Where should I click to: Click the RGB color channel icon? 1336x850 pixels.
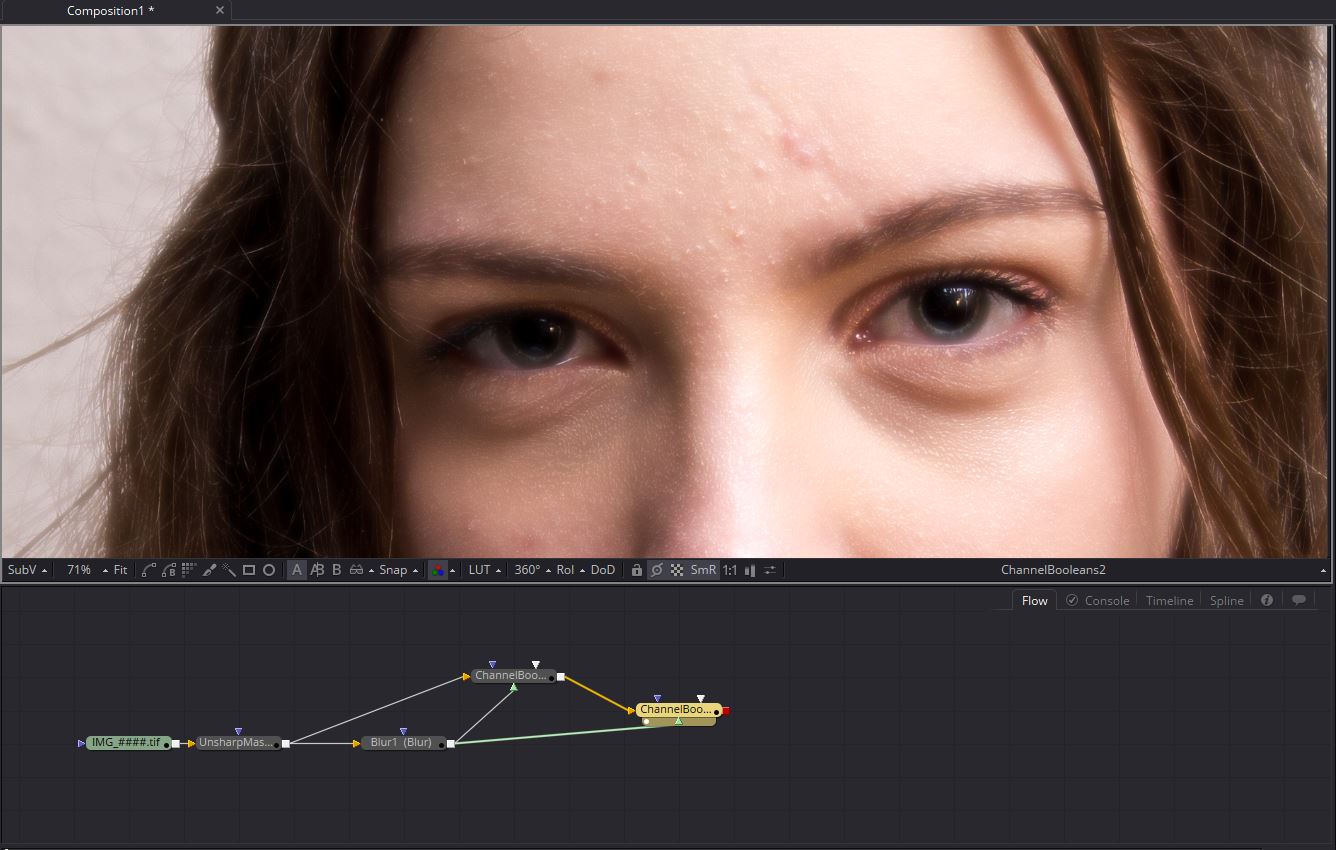[x=438, y=570]
